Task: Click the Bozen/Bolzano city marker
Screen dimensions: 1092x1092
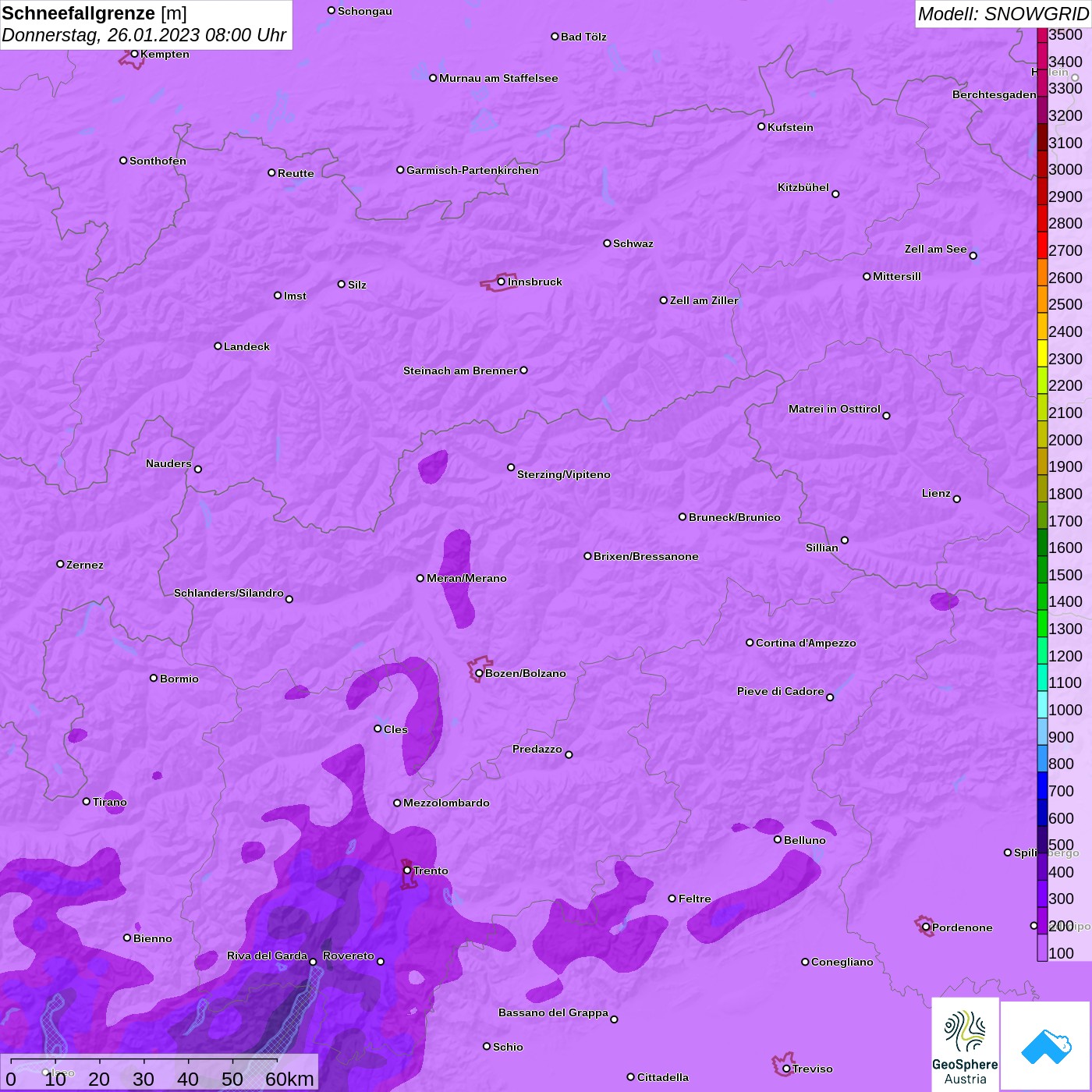Action: (479, 673)
